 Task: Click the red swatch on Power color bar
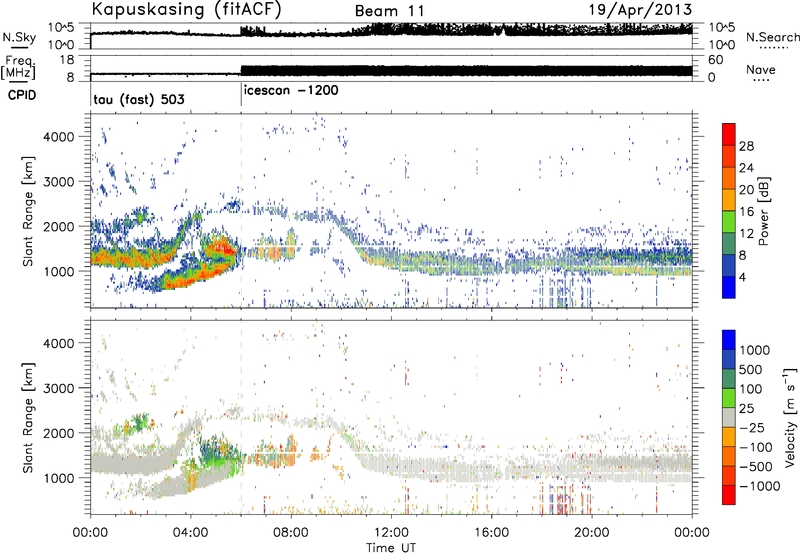coord(729,135)
